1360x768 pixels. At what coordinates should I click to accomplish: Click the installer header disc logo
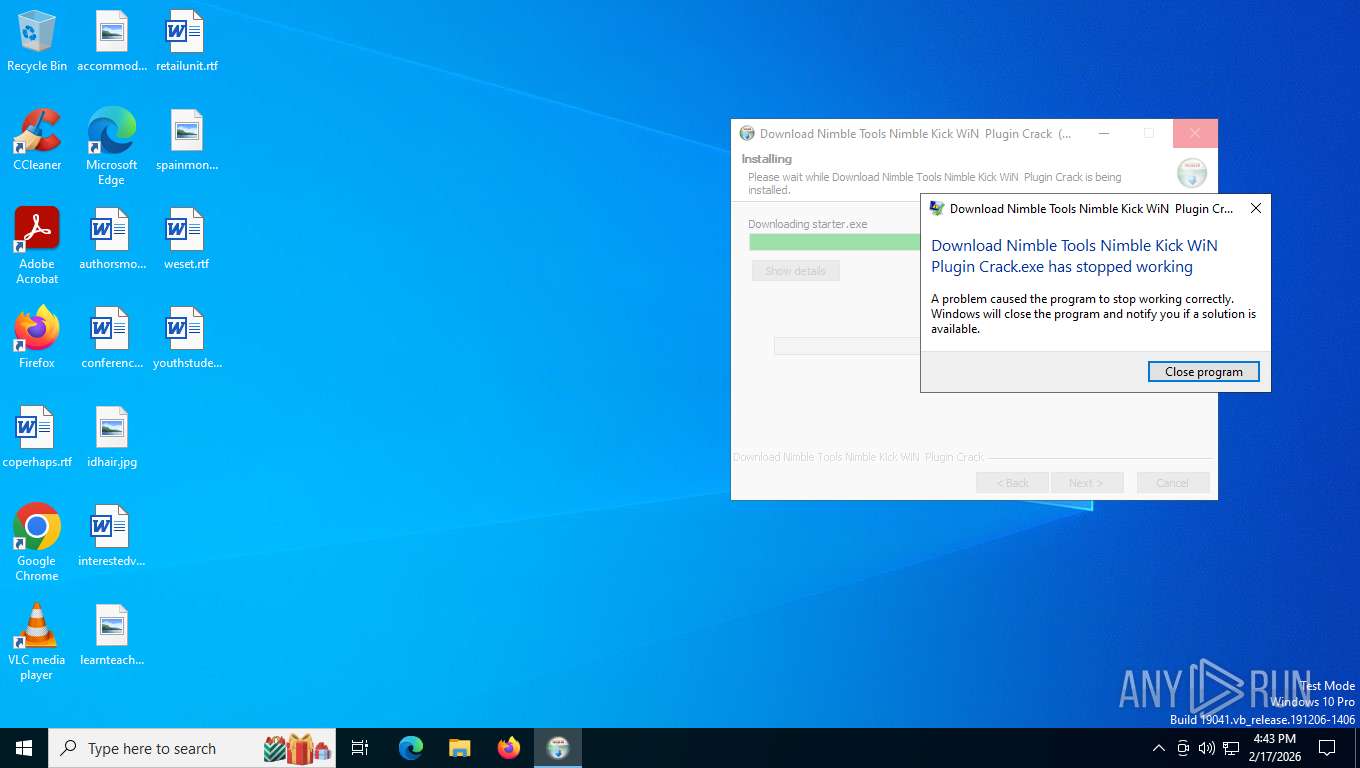1191,173
